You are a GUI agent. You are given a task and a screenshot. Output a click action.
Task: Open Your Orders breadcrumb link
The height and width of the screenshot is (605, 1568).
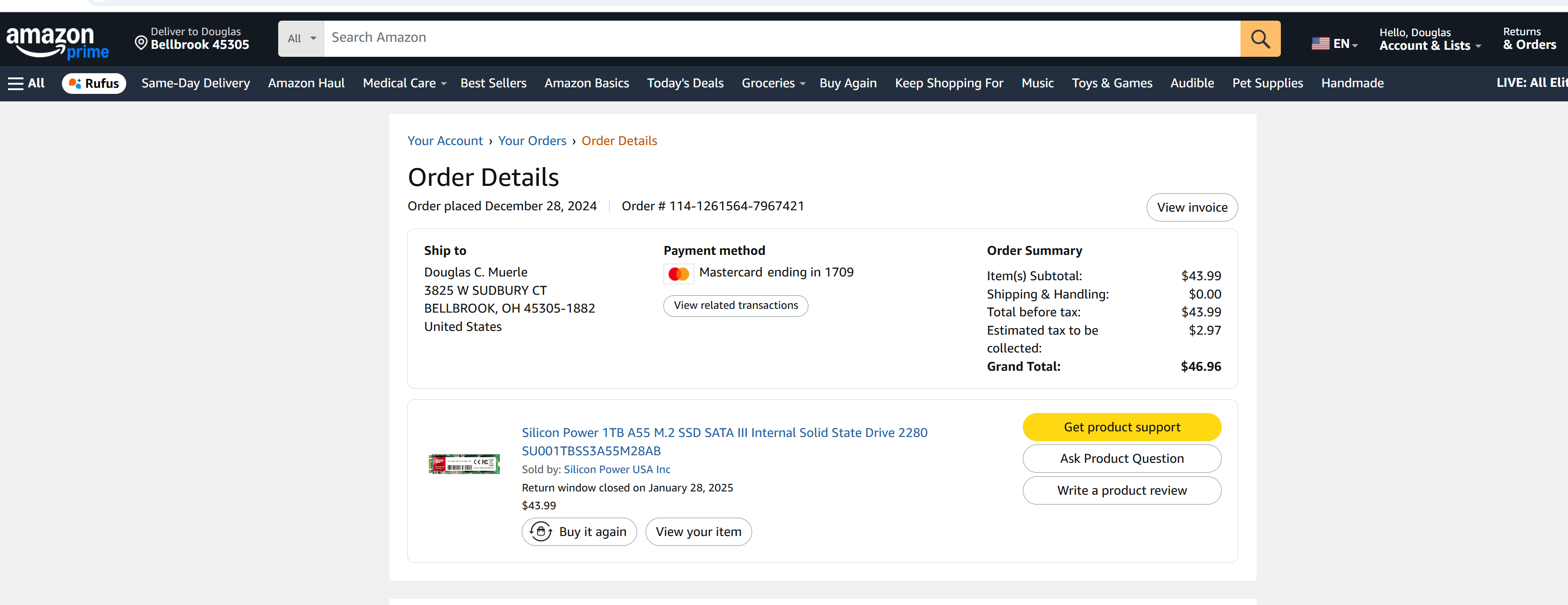[x=532, y=141]
